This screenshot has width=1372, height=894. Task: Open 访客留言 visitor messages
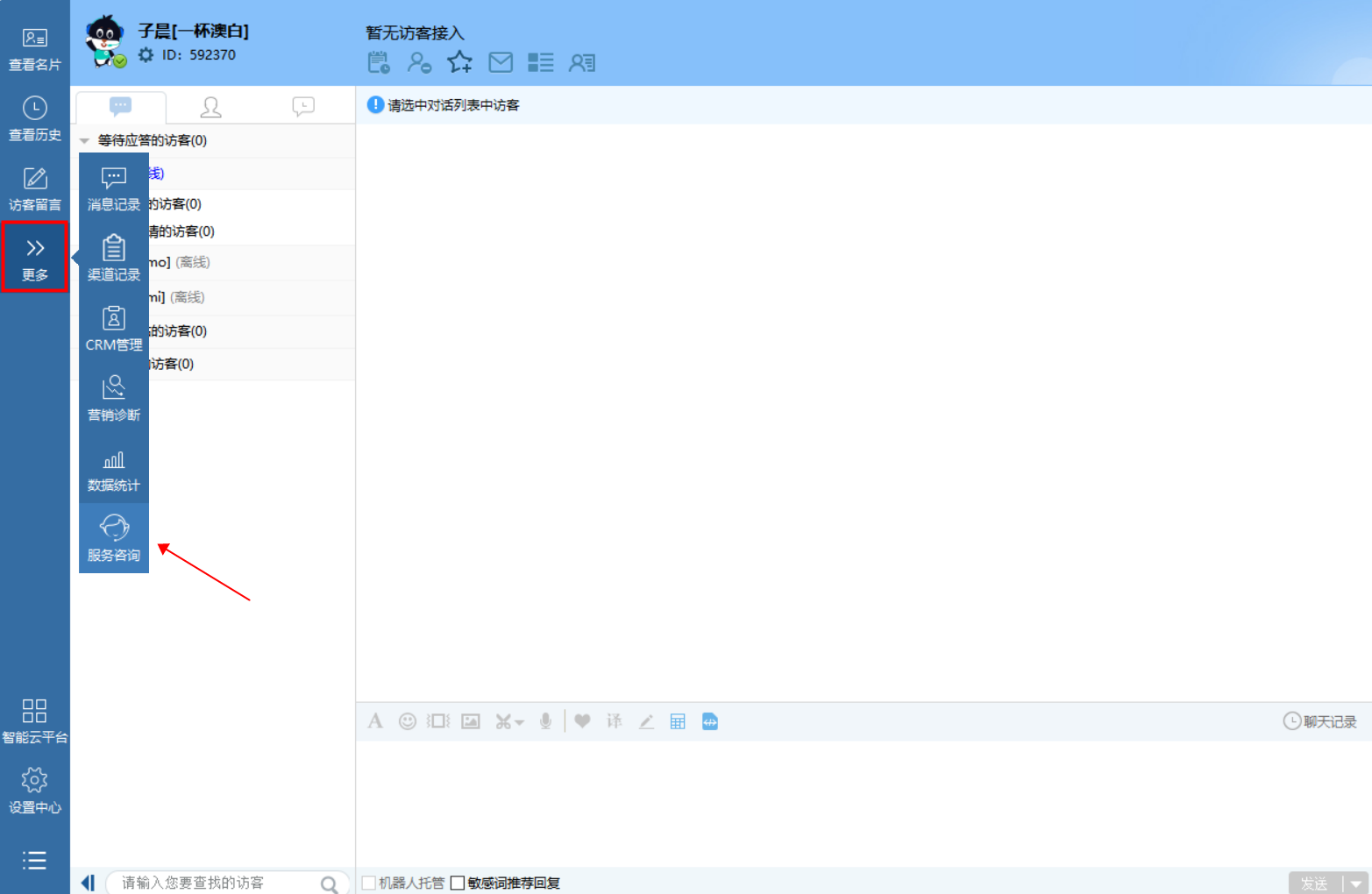click(x=34, y=188)
